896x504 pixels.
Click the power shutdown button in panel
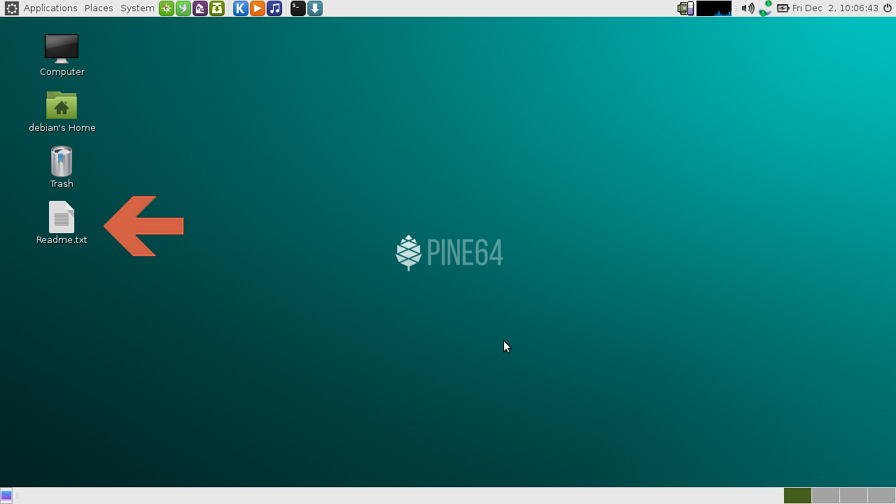(887, 8)
